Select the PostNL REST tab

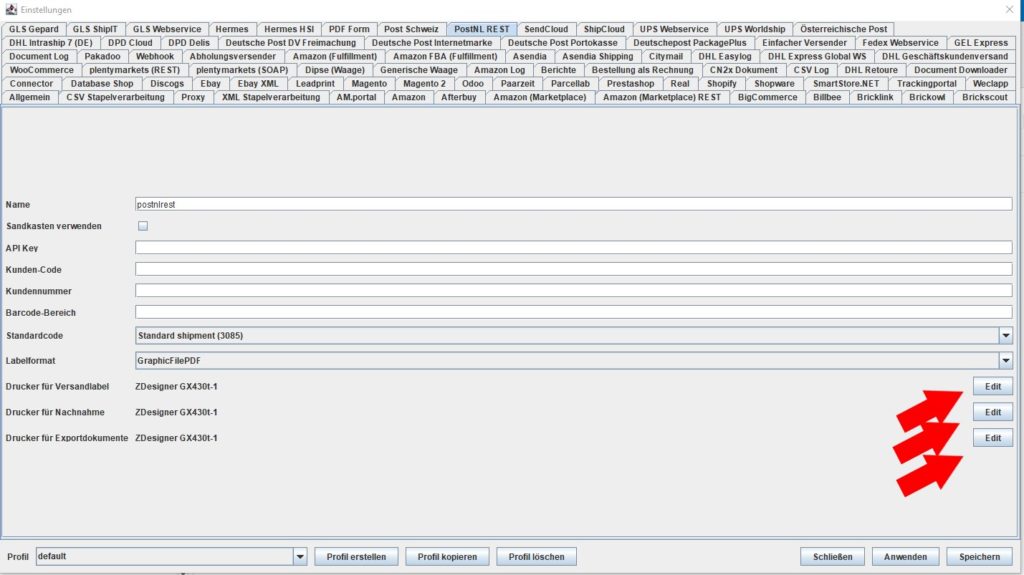[x=482, y=29]
